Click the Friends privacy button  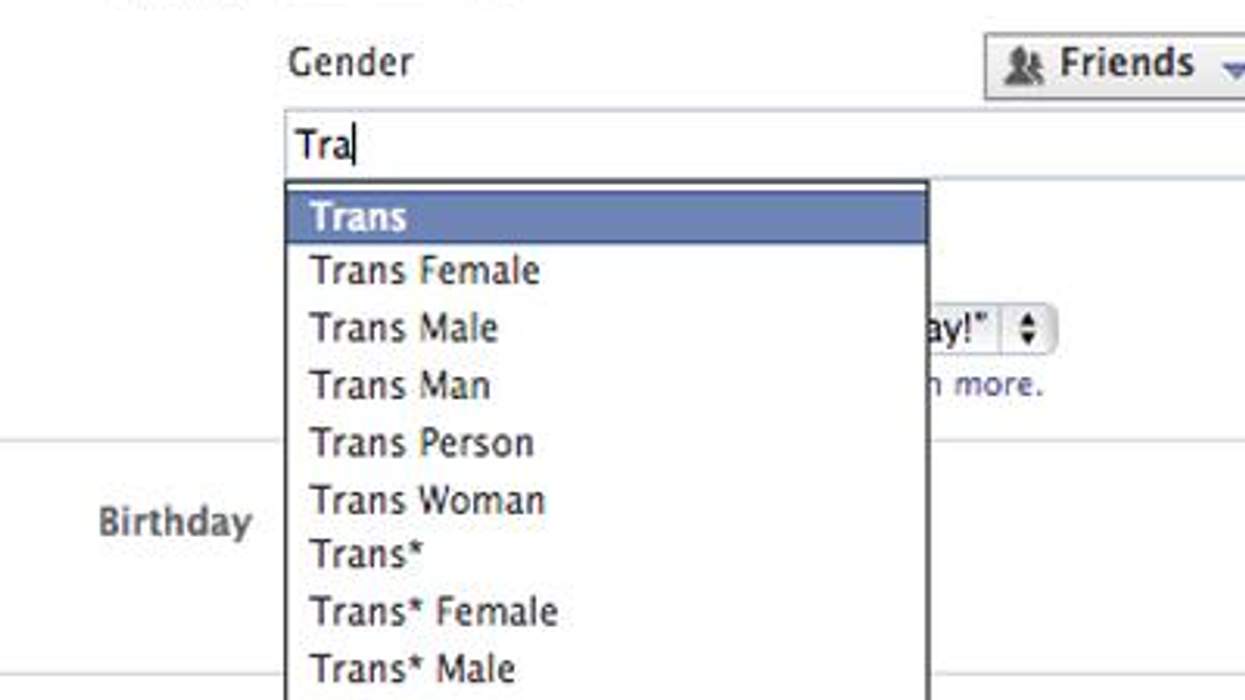pos(1100,63)
